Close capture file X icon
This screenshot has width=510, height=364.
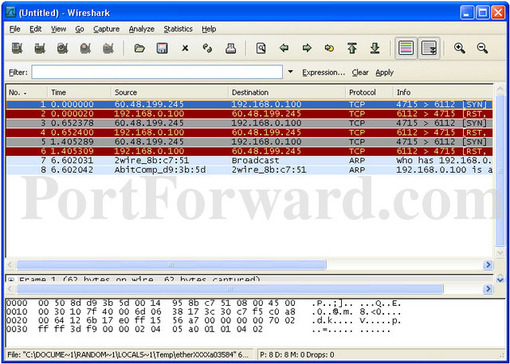click(185, 48)
